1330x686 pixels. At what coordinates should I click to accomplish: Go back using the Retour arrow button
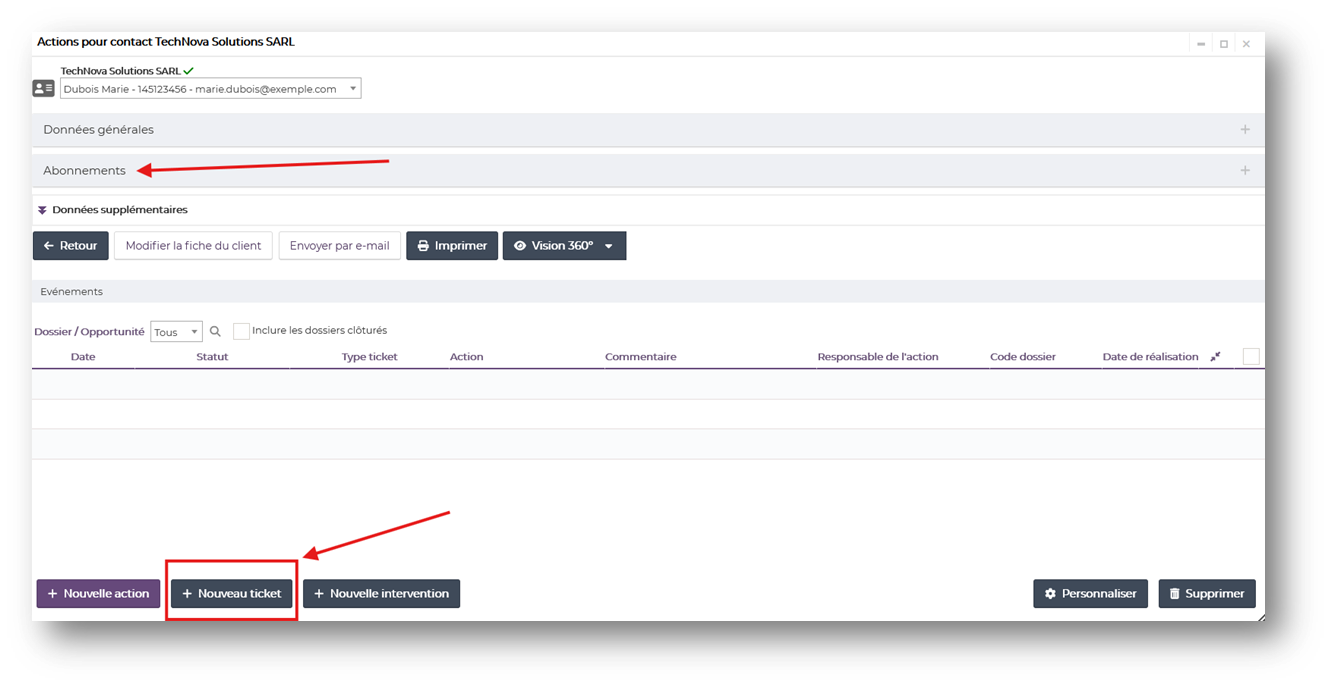point(71,246)
